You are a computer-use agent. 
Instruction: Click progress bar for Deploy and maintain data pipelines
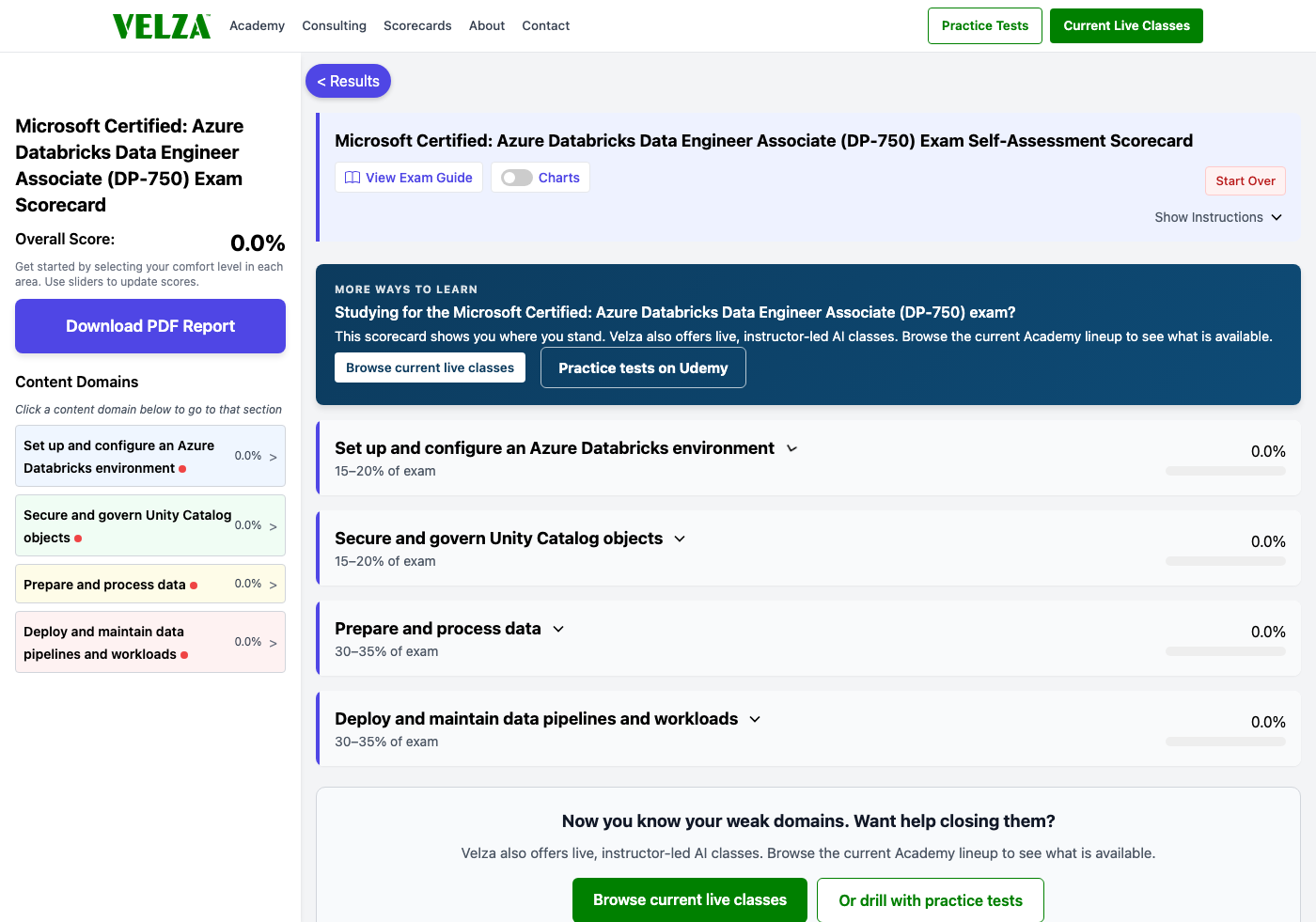(1226, 742)
